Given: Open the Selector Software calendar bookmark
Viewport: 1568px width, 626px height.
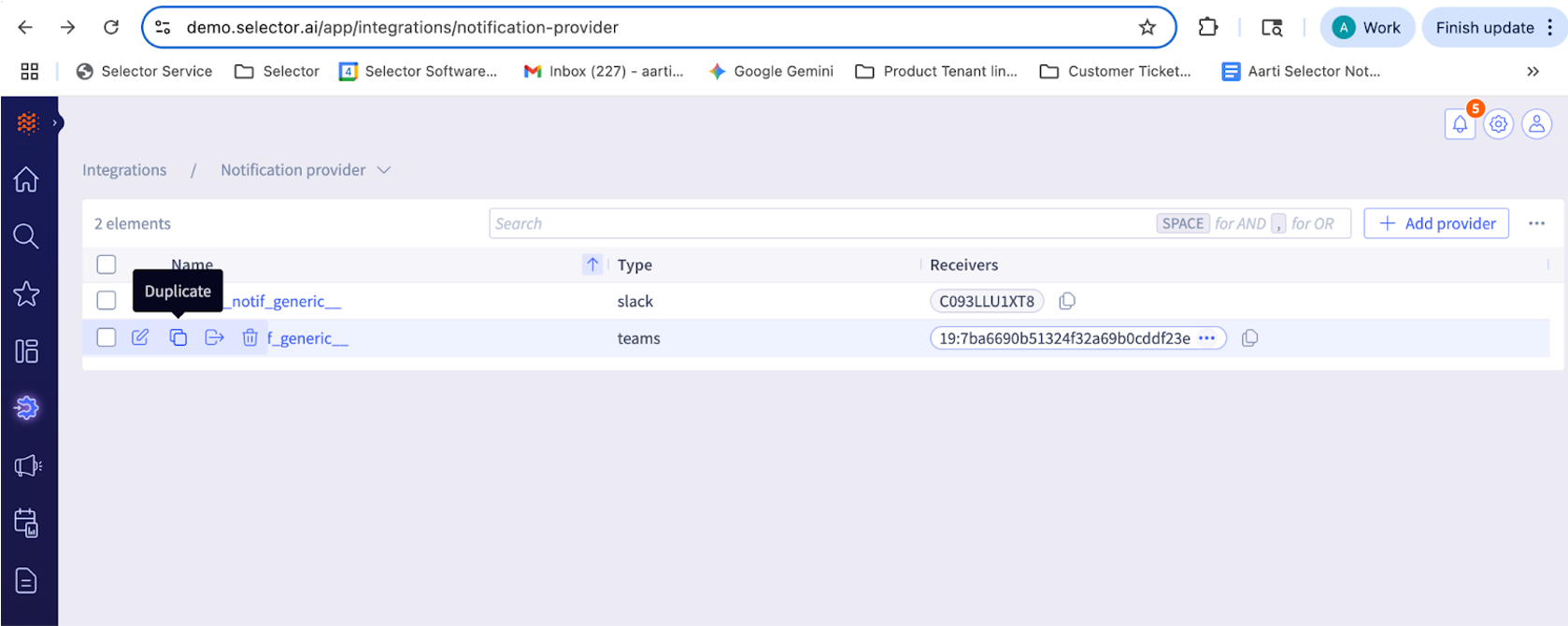Looking at the screenshot, I should click(418, 71).
